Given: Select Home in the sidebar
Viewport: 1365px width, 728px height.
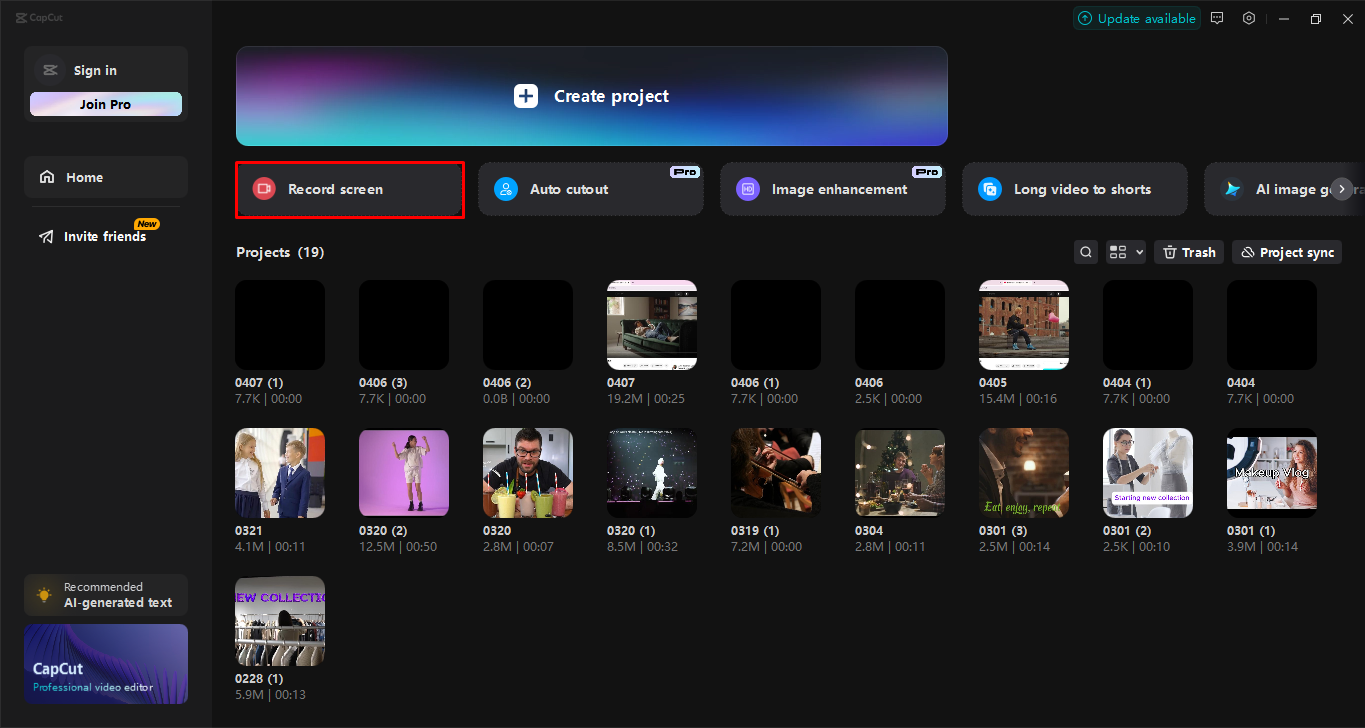Looking at the screenshot, I should click(x=105, y=176).
